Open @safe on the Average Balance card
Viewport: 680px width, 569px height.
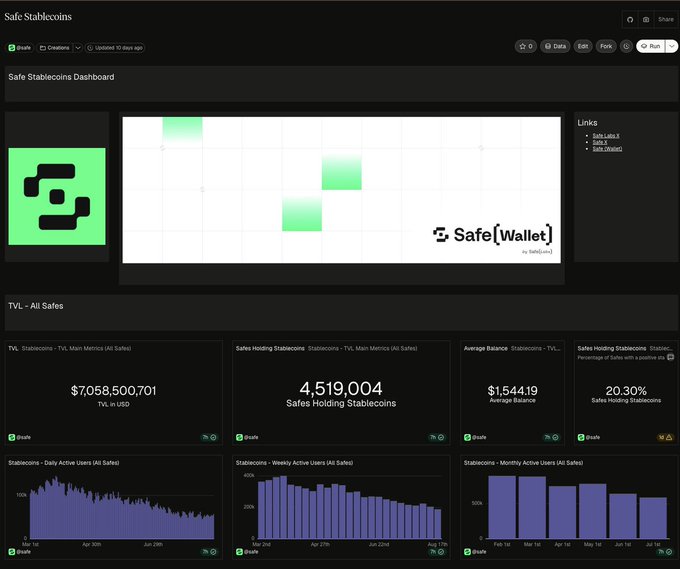pos(475,437)
